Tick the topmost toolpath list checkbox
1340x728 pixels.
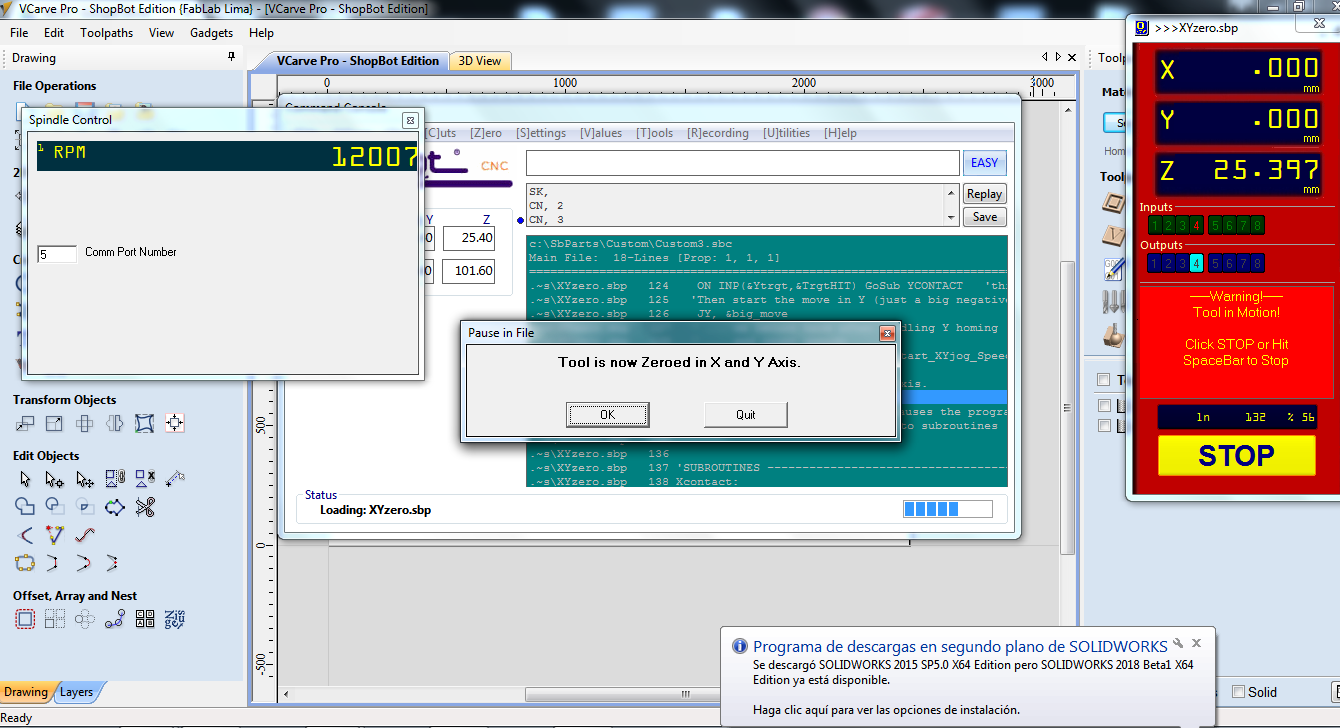pos(1103,380)
